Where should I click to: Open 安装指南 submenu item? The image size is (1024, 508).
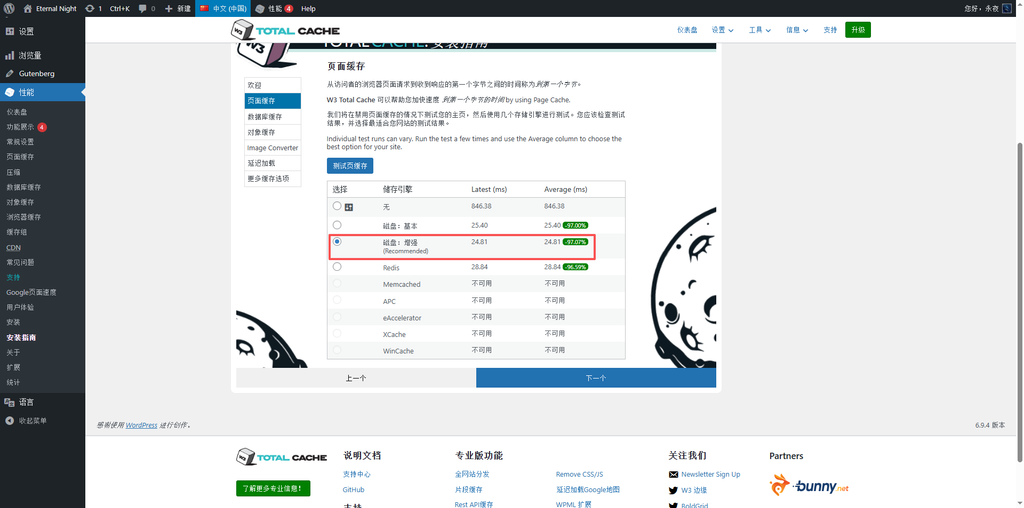tap(21, 338)
